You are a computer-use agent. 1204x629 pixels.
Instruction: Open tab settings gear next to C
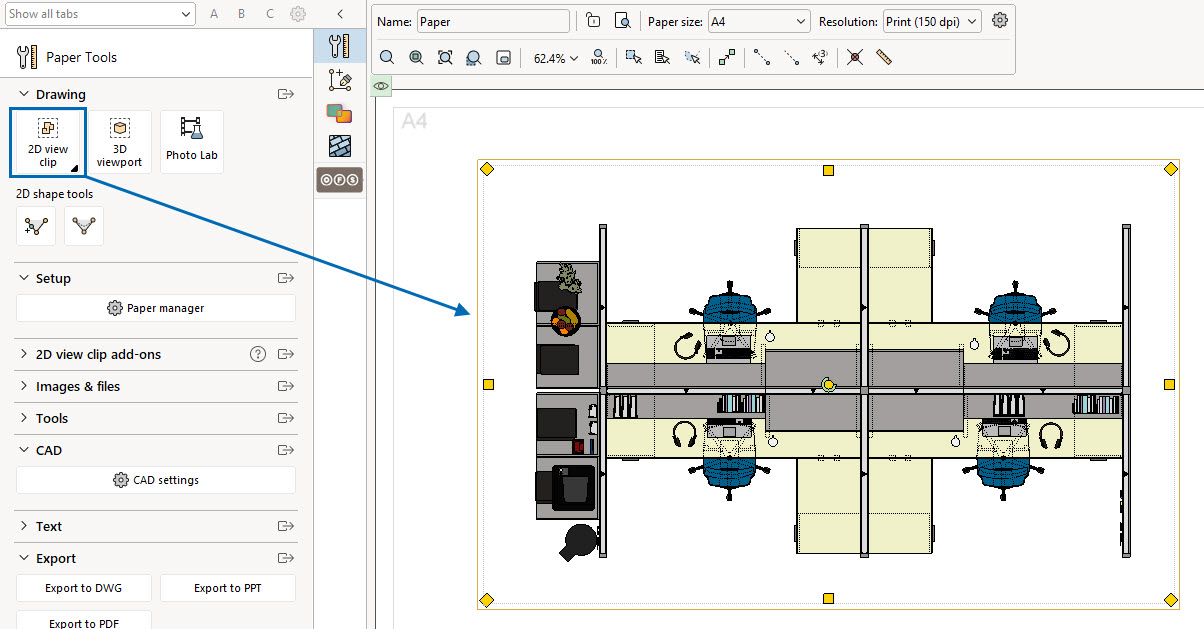297,14
